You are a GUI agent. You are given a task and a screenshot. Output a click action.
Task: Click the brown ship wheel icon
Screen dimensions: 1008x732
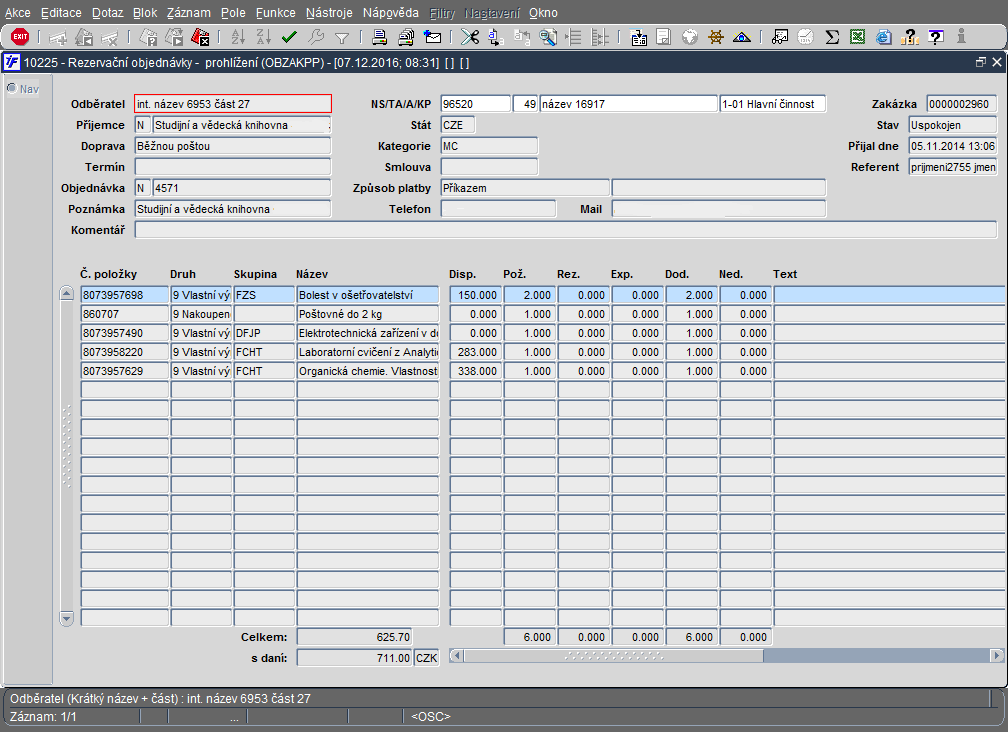(716, 37)
